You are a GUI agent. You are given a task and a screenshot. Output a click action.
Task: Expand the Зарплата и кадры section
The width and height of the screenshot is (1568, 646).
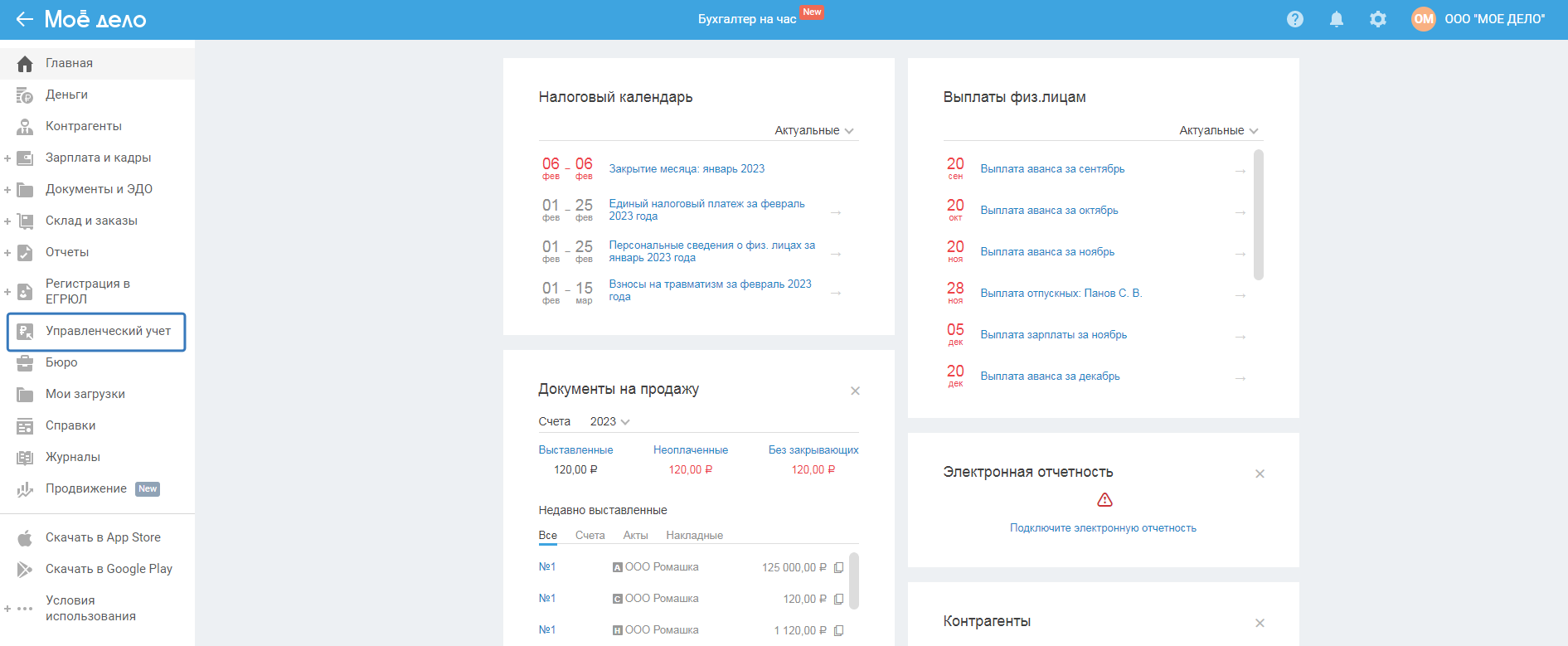tap(7, 158)
